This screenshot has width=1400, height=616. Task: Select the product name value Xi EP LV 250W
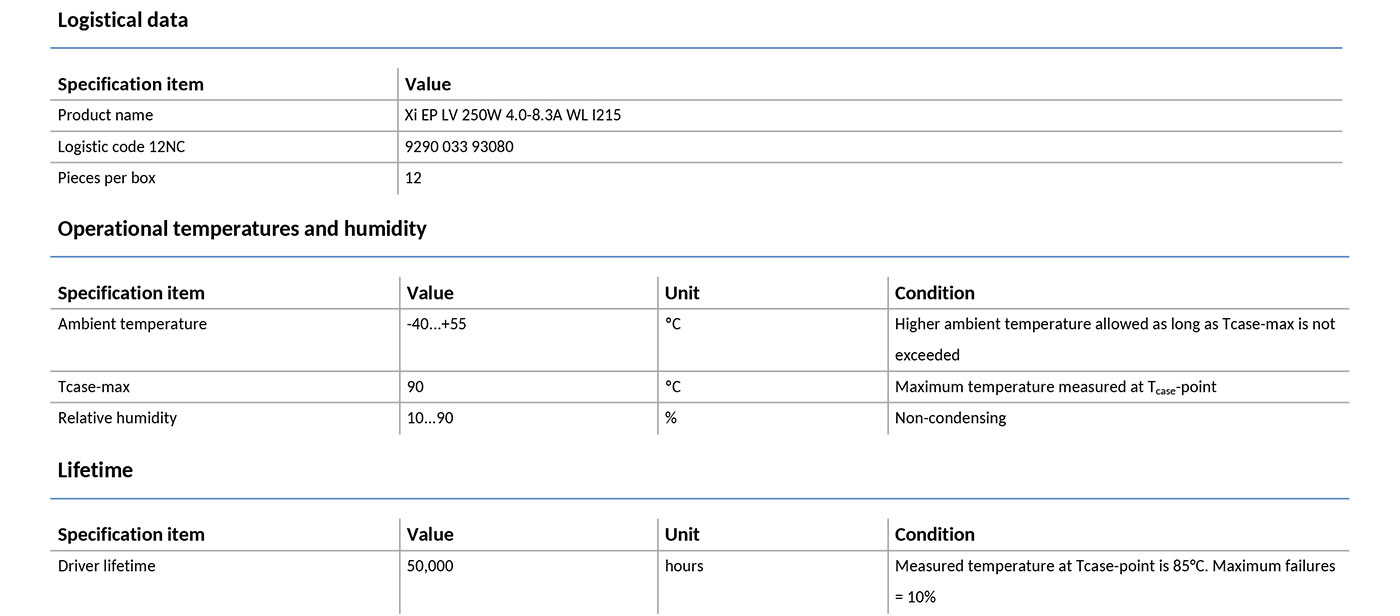point(513,115)
